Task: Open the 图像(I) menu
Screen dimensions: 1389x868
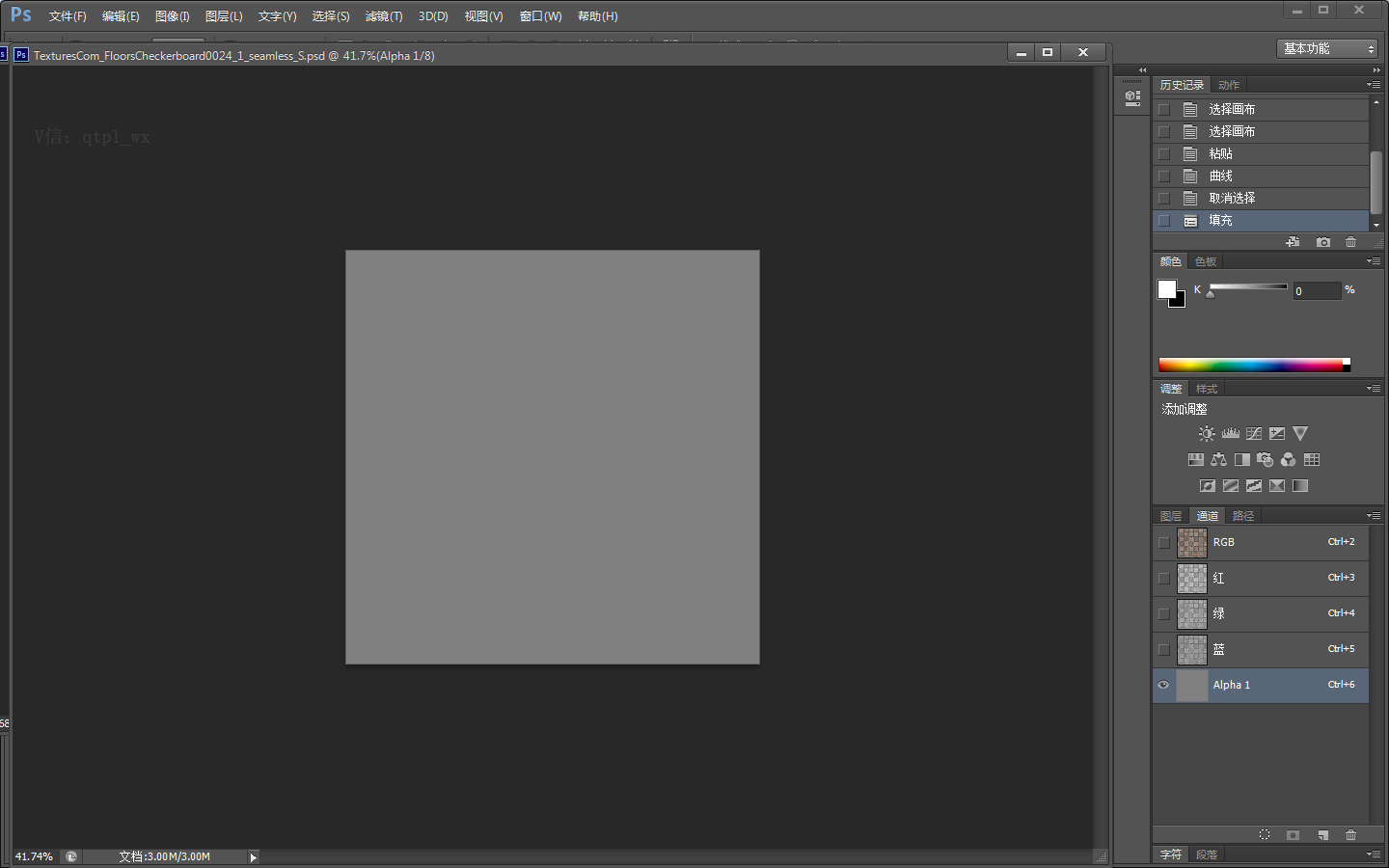Action: (x=173, y=16)
